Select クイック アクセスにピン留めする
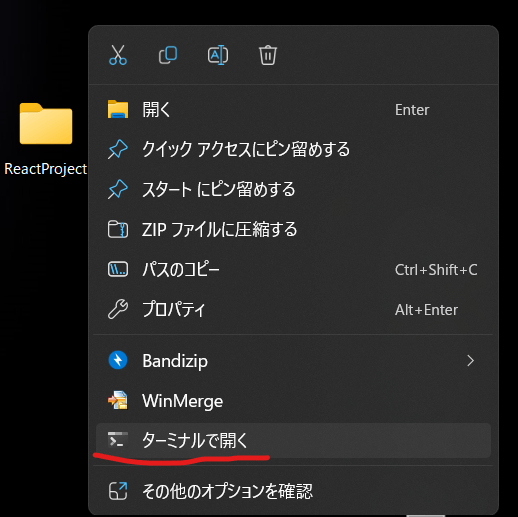 (x=293, y=149)
